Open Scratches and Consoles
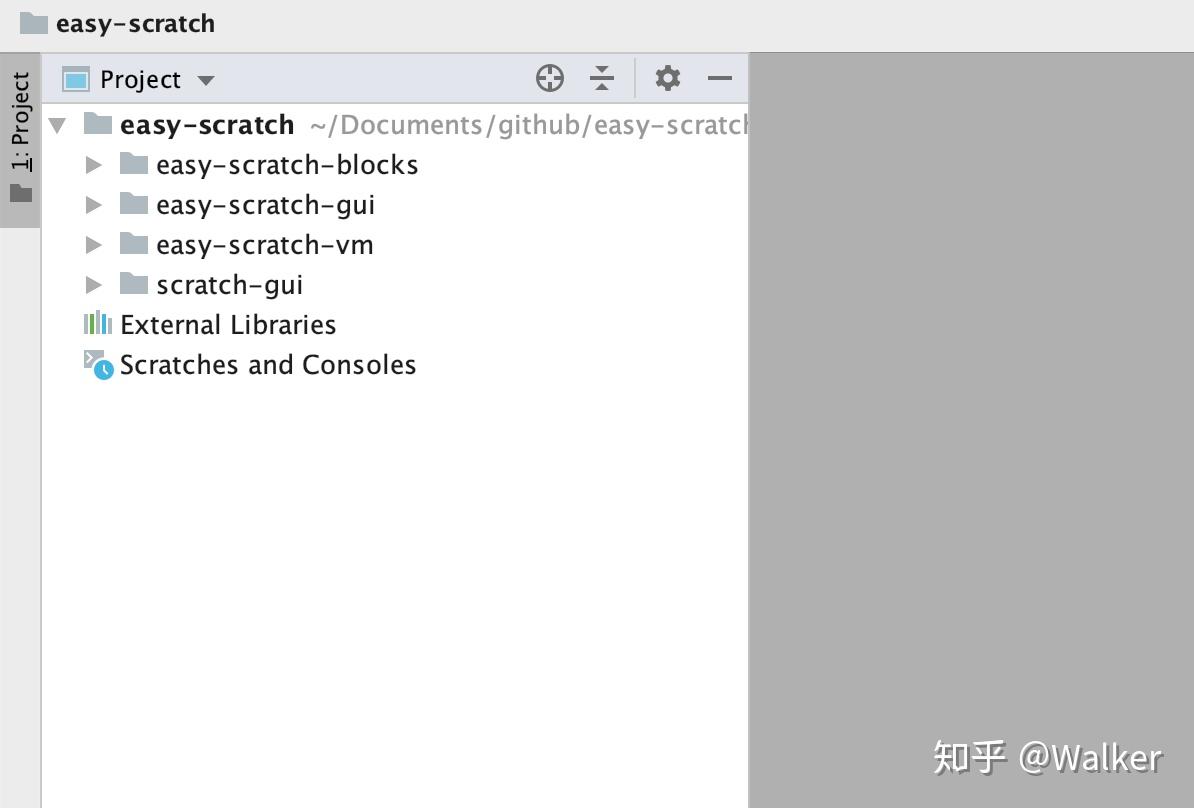The height and width of the screenshot is (808, 1194). 268,363
